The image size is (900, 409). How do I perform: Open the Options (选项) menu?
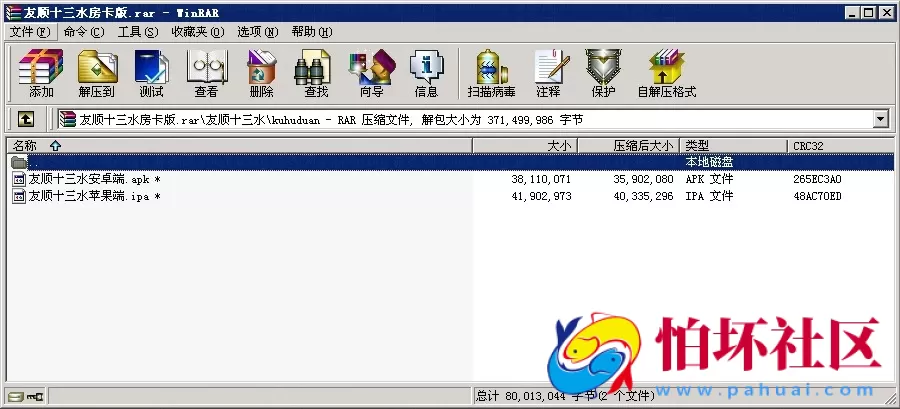tap(258, 32)
